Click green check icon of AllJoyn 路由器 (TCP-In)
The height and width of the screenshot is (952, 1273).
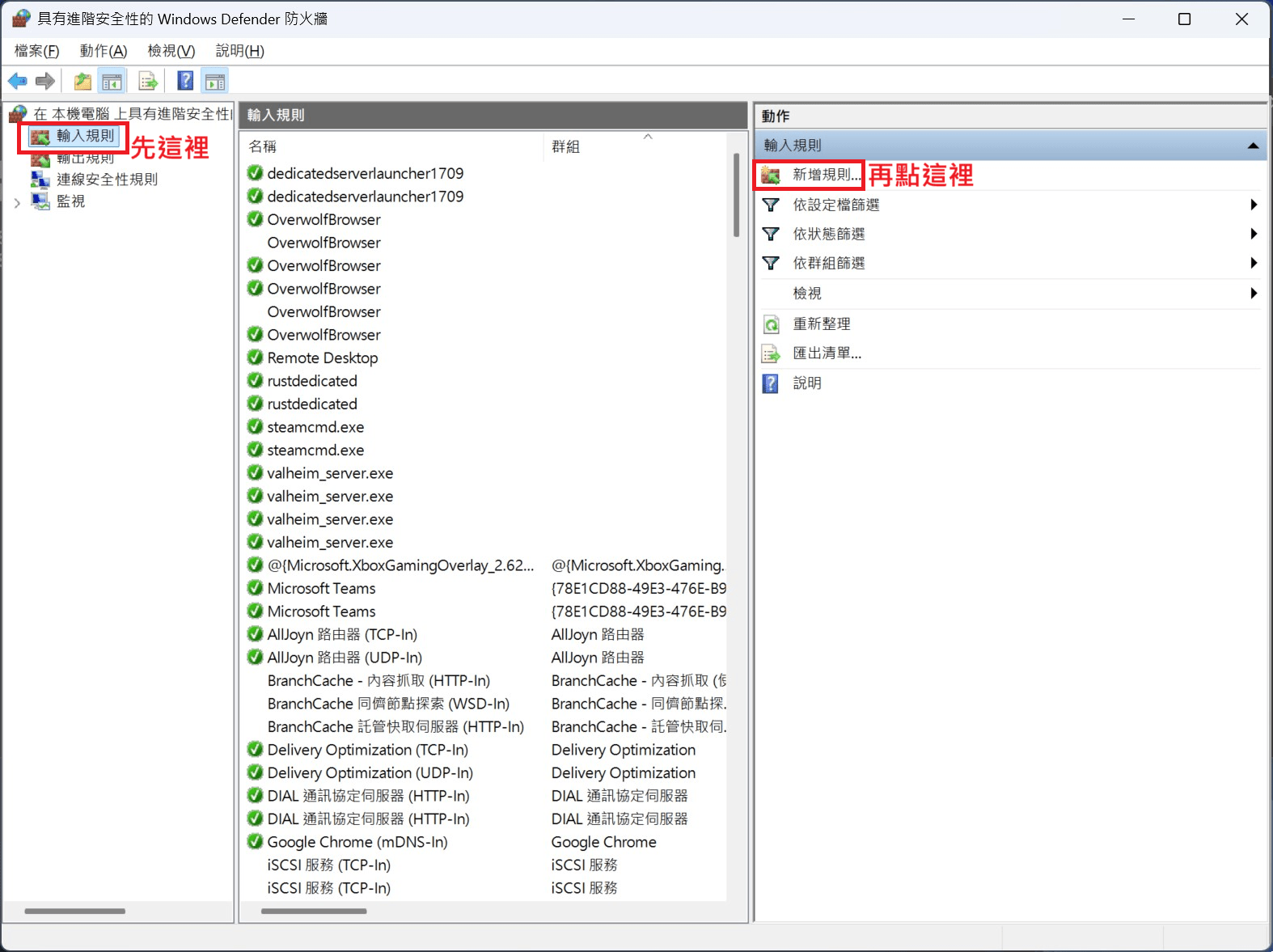(255, 633)
